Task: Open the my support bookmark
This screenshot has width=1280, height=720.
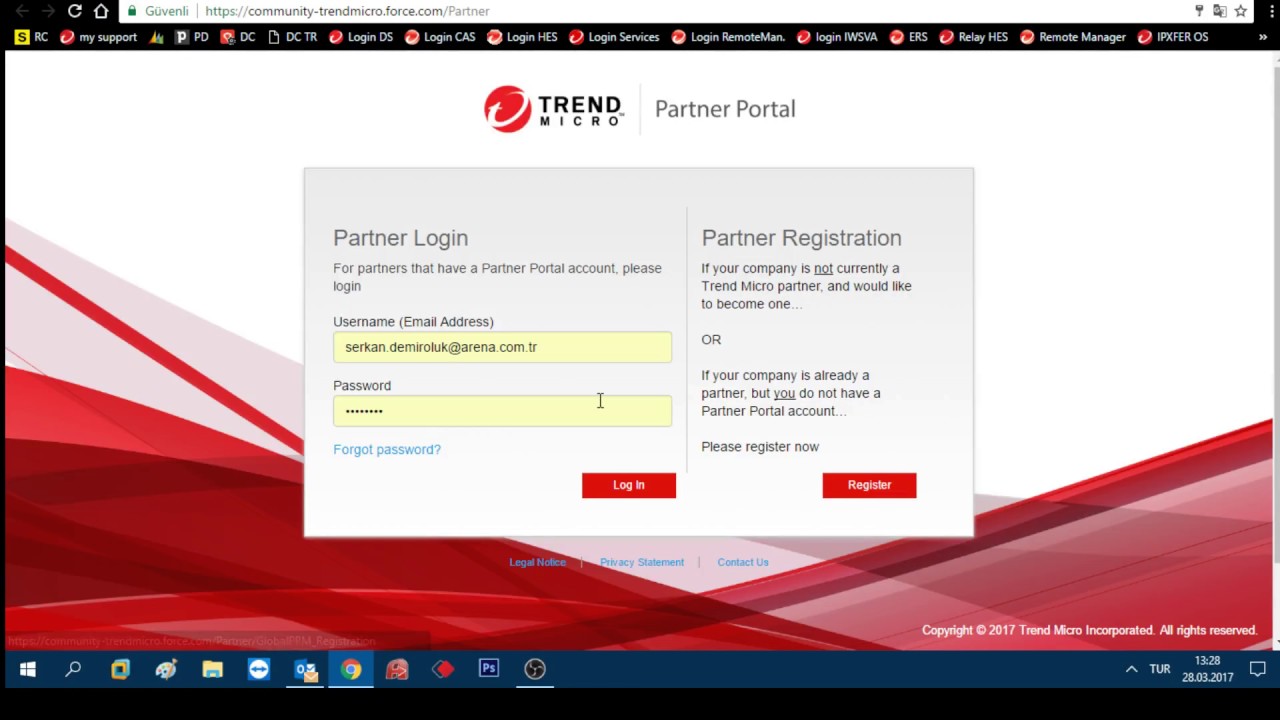Action: 98,37
